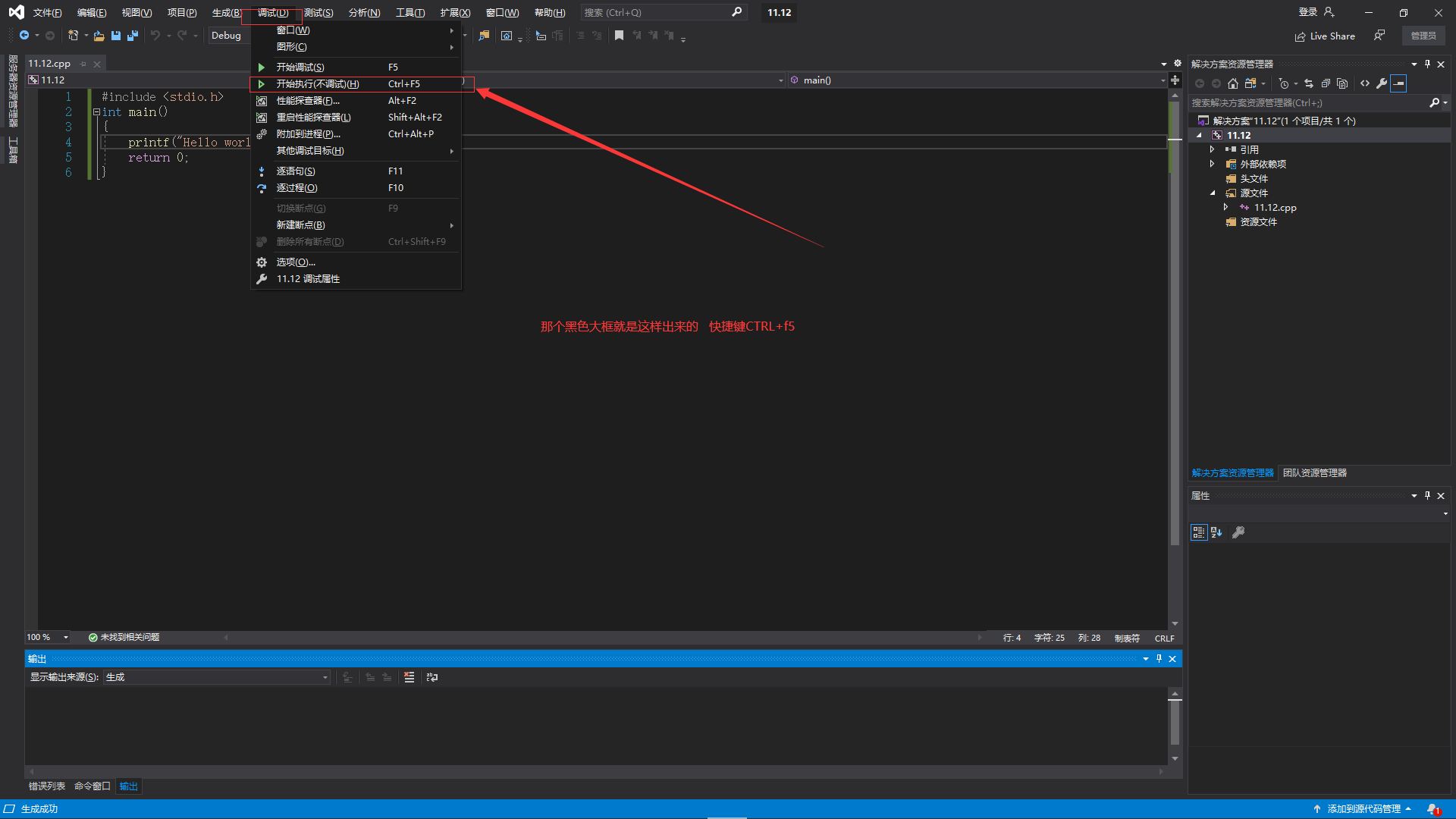Click the New Project toolbar icon

click(73, 36)
